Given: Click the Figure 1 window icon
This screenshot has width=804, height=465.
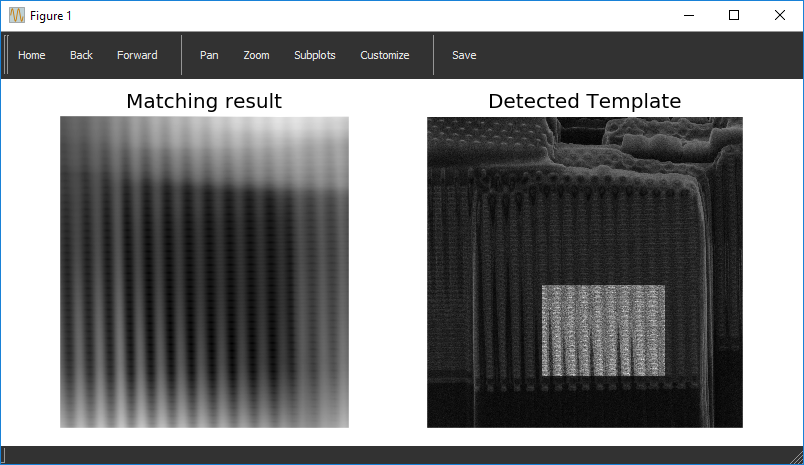Looking at the screenshot, I should (x=17, y=16).
